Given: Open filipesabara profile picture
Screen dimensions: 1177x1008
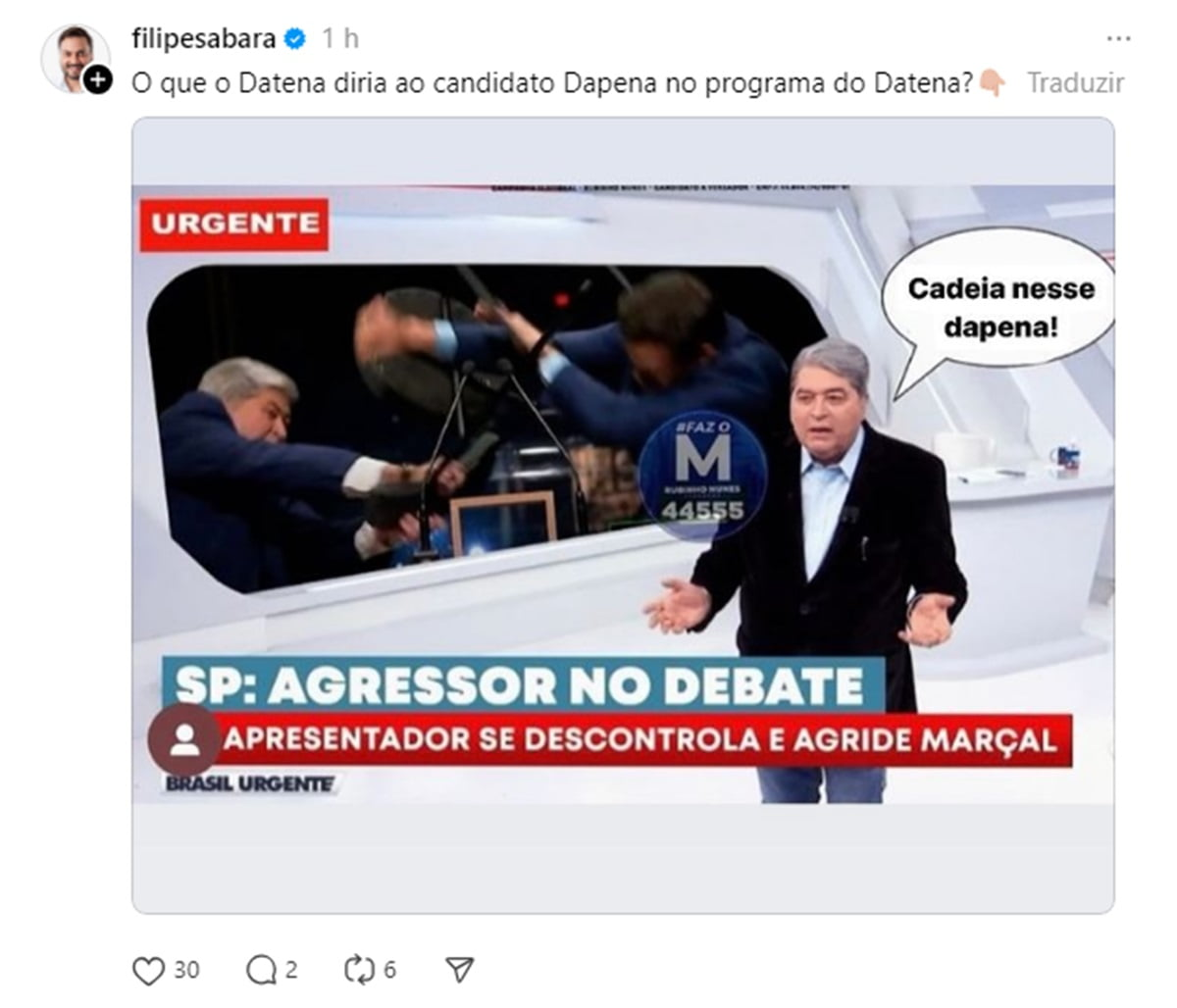Looking at the screenshot, I should [74, 59].
